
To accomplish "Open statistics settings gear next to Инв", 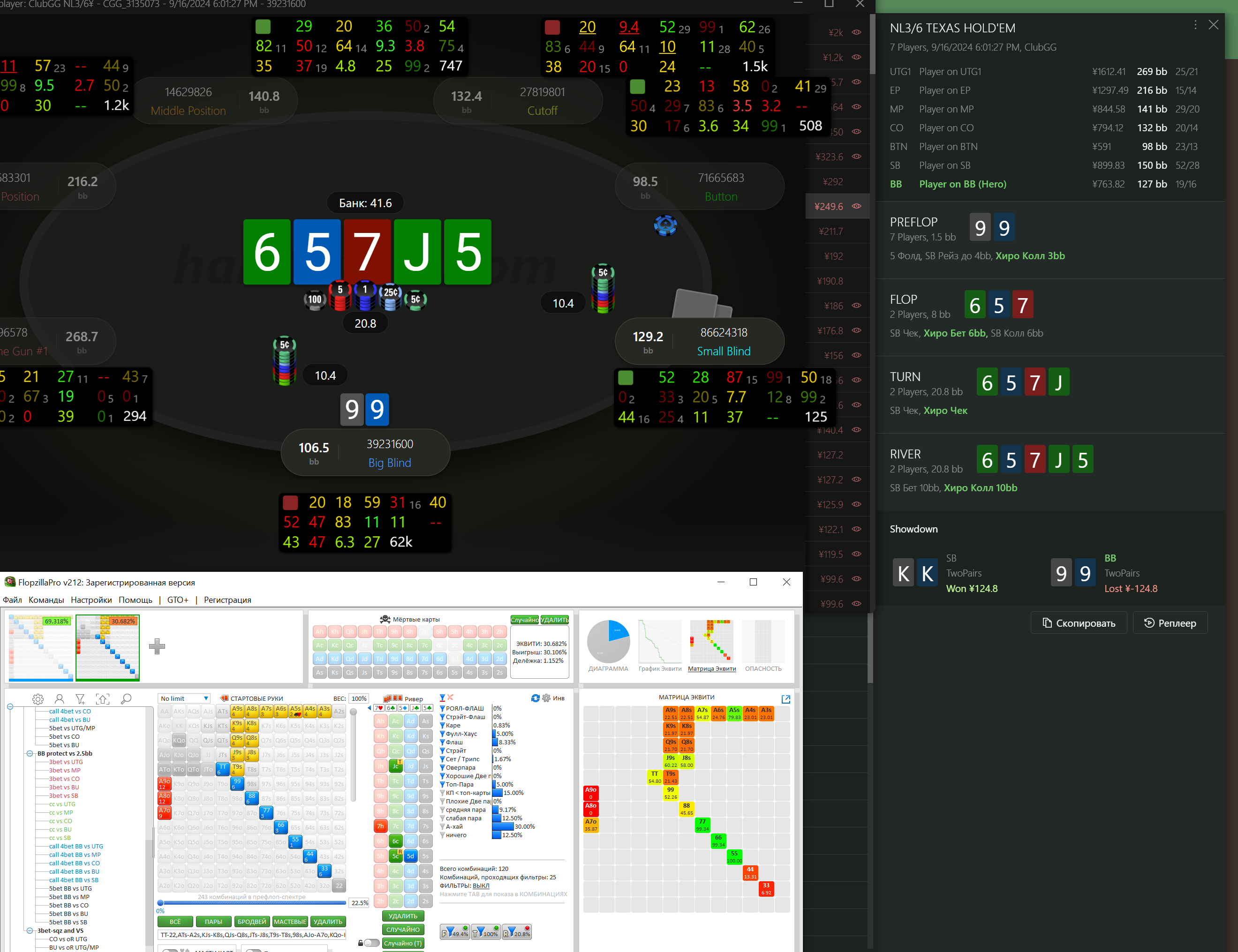I will point(546,698).
